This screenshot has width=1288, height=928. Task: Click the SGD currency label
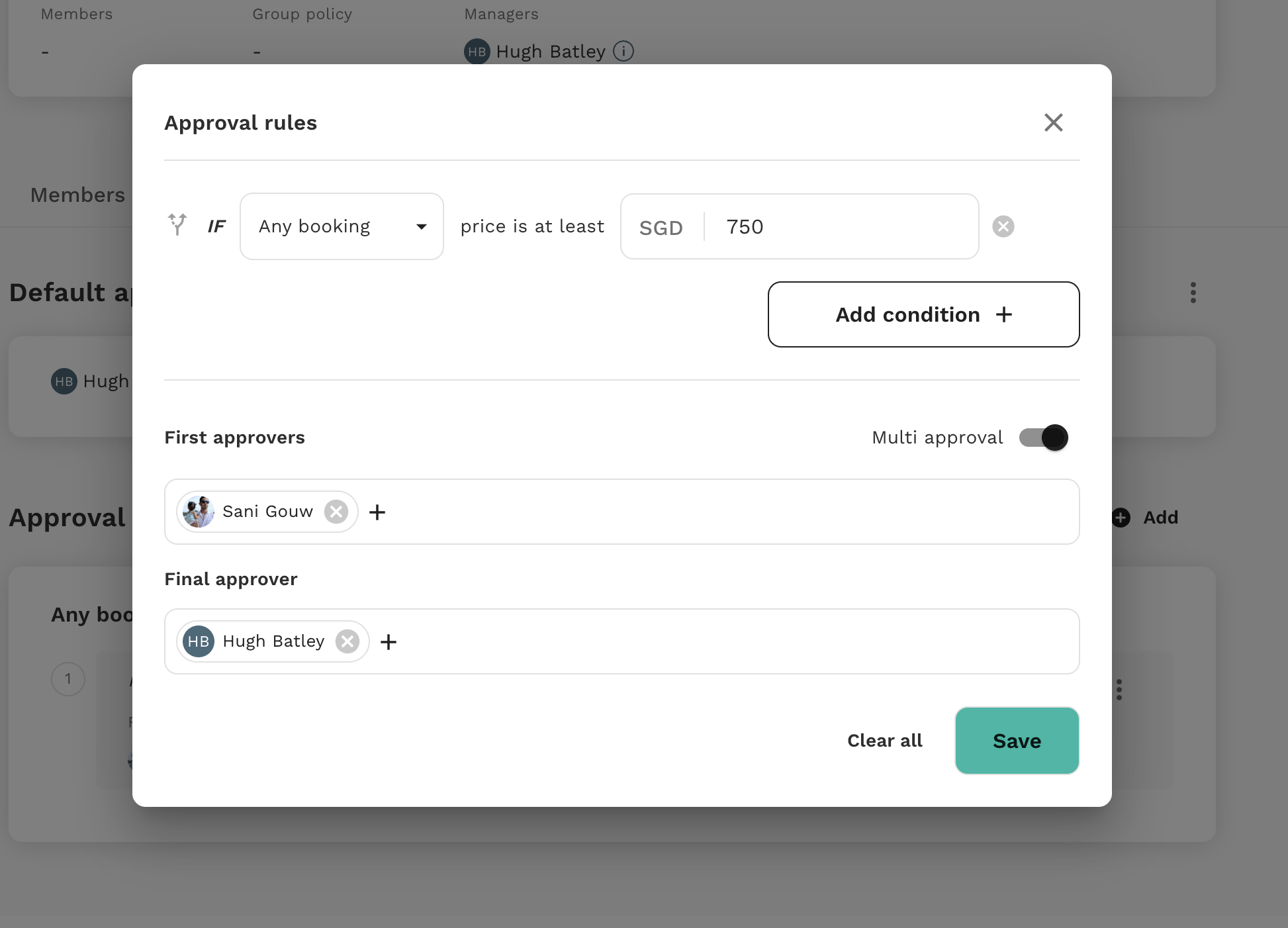(x=661, y=228)
